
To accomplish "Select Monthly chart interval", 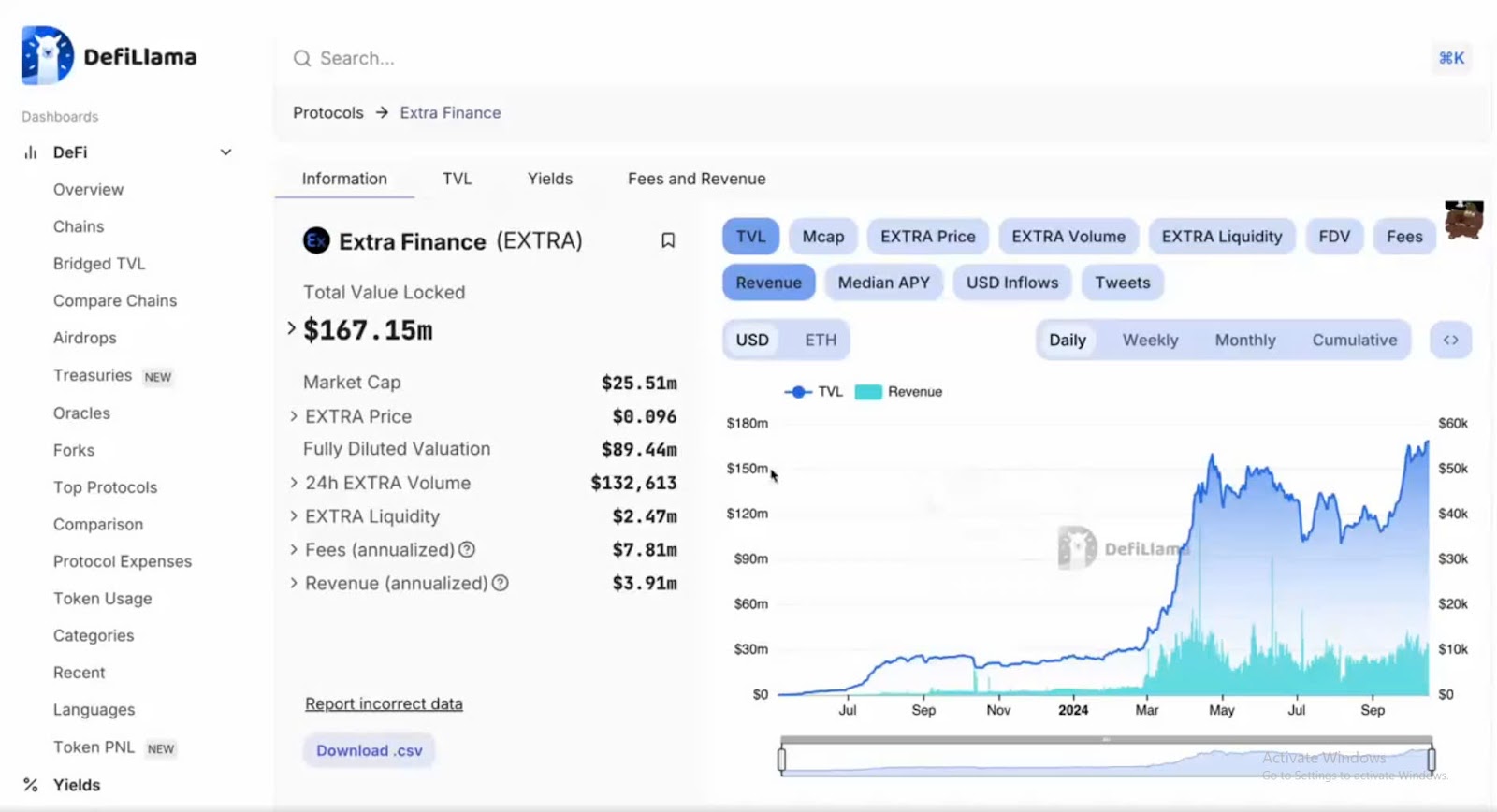I will pyautogui.click(x=1245, y=340).
